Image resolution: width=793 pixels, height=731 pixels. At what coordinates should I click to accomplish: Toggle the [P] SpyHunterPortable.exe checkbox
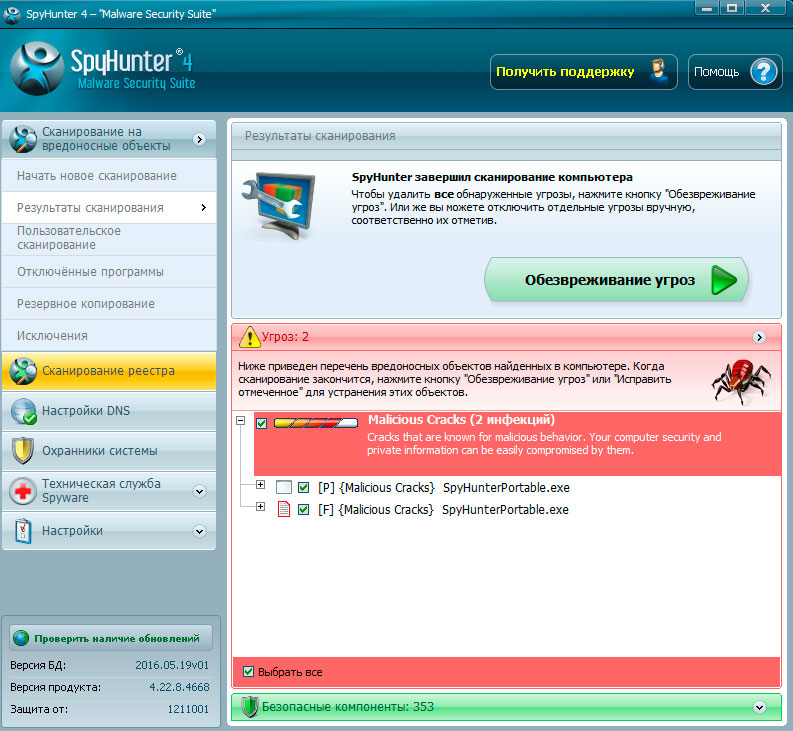tap(304, 488)
